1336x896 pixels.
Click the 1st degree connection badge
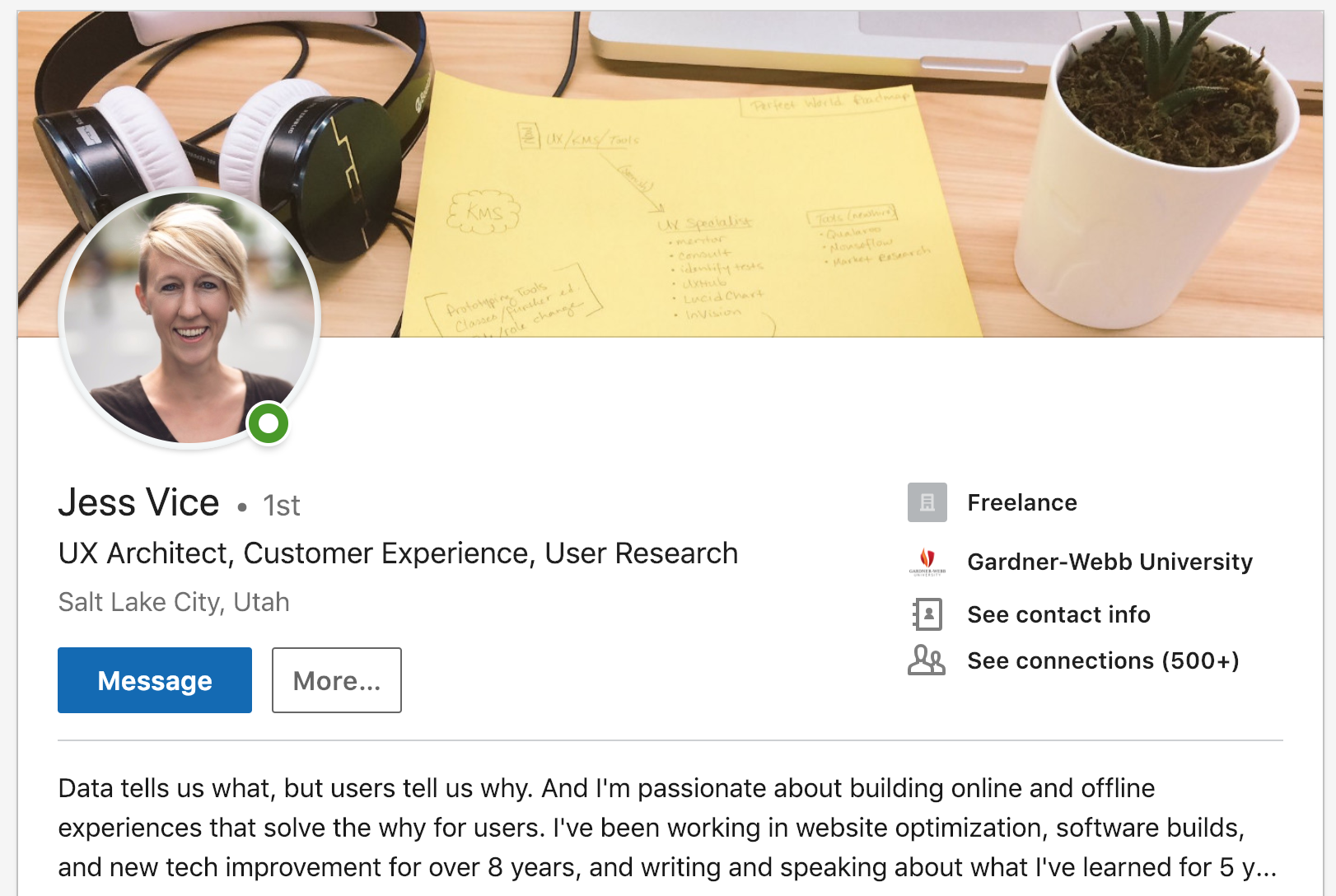282,506
